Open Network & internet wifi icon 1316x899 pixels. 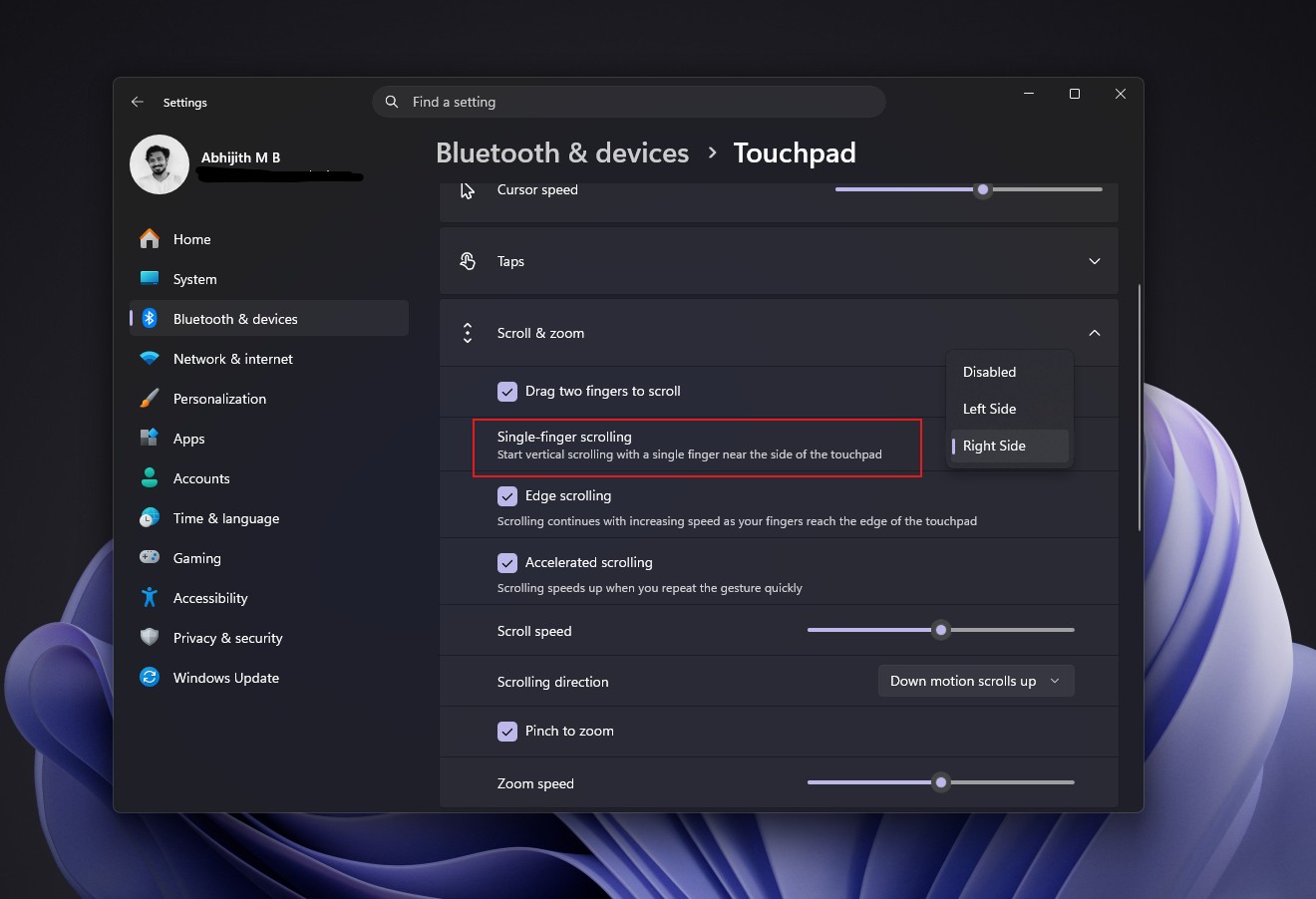pyautogui.click(x=150, y=359)
